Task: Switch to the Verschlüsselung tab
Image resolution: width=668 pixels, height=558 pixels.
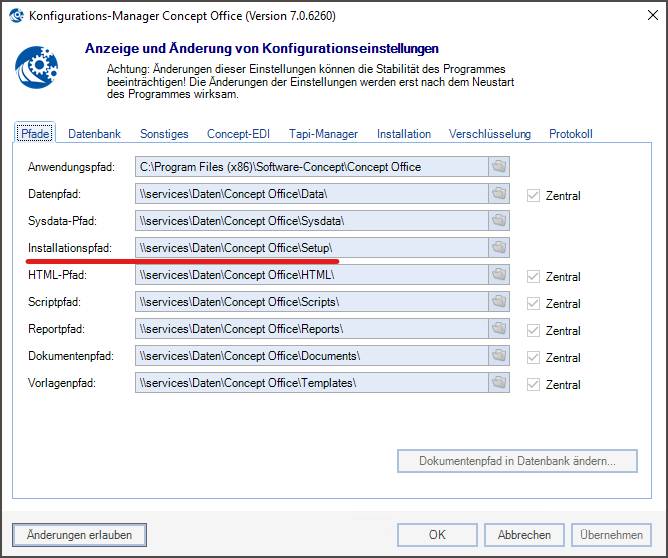Action: [489, 134]
